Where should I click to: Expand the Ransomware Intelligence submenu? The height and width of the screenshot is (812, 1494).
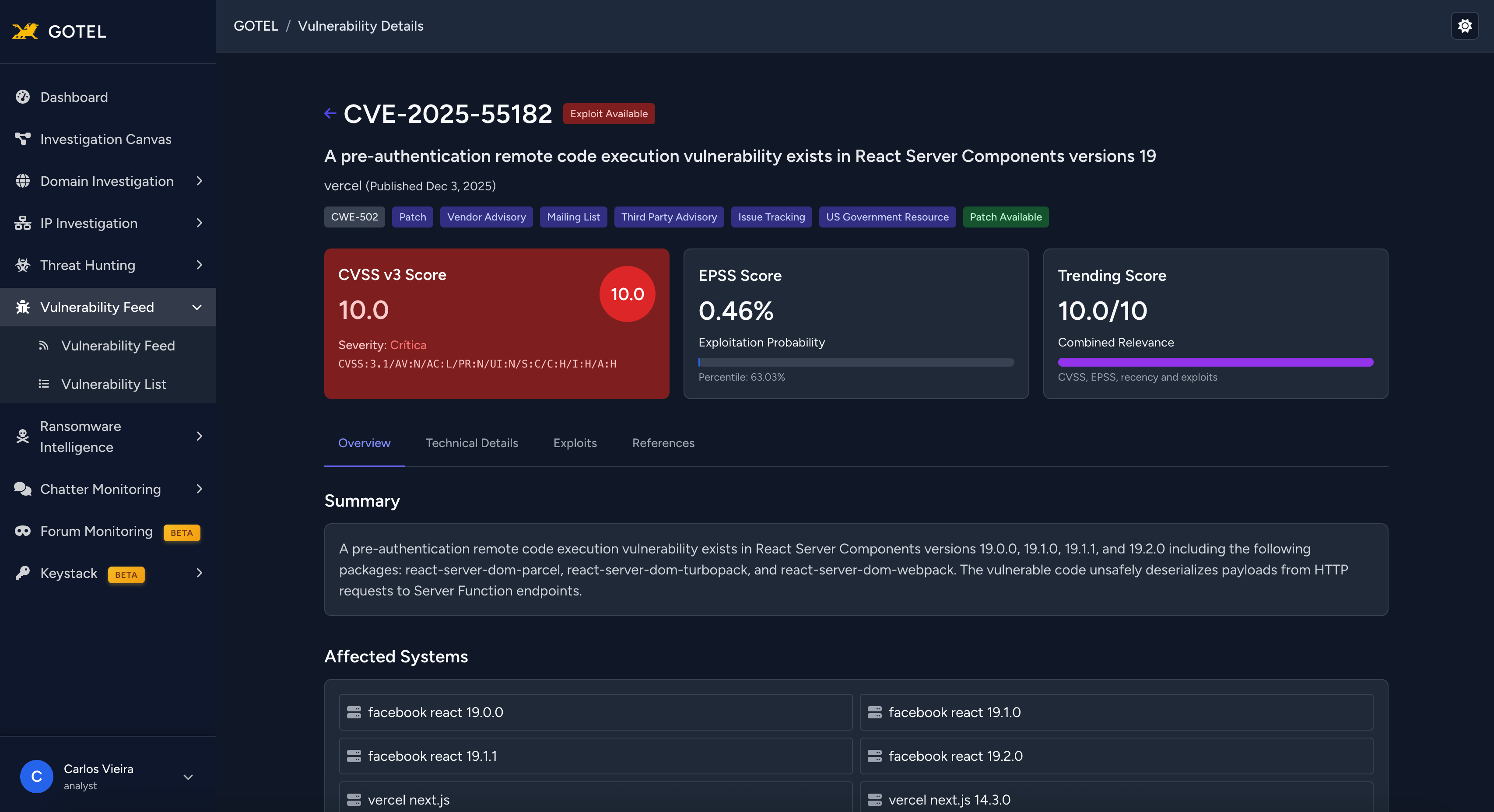click(x=199, y=436)
